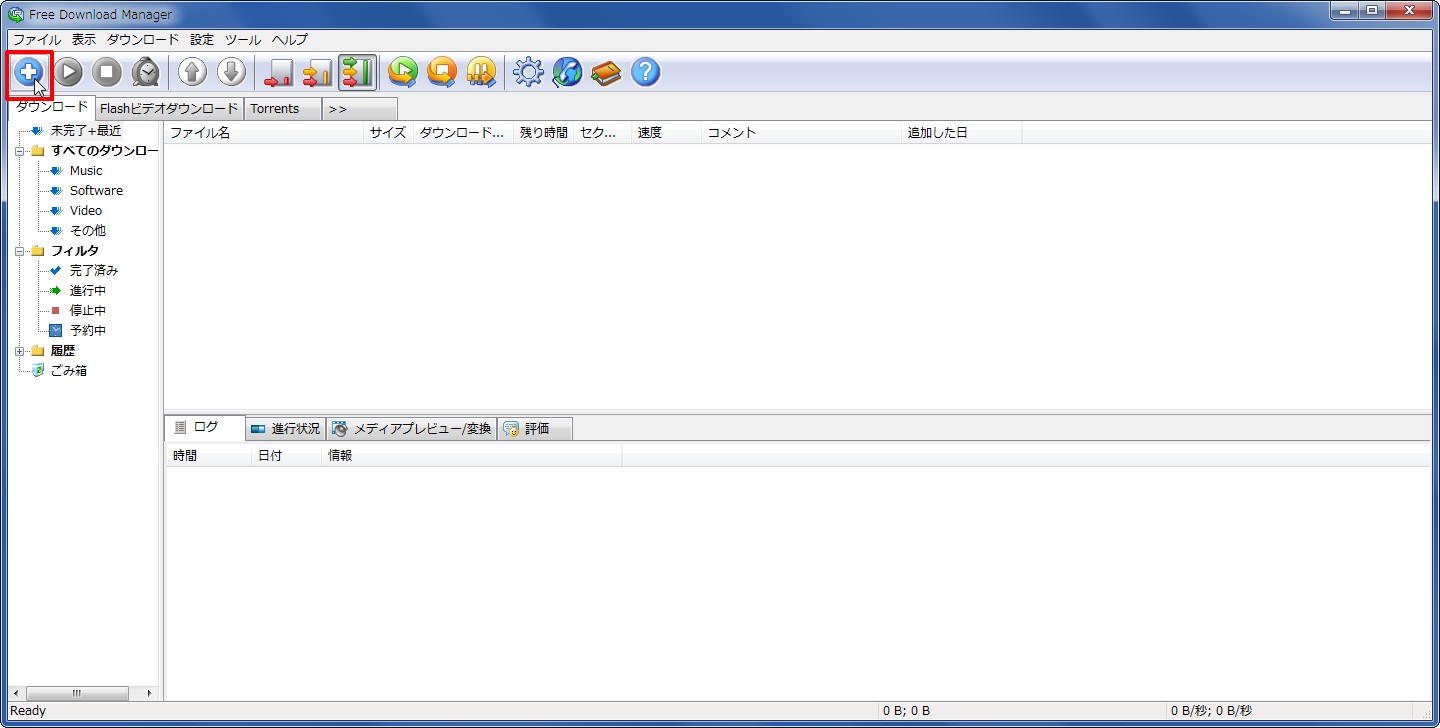Image resolution: width=1440 pixels, height=728 pixels.
Task: Open settings with the gear icon
Action: coord(528,72)
